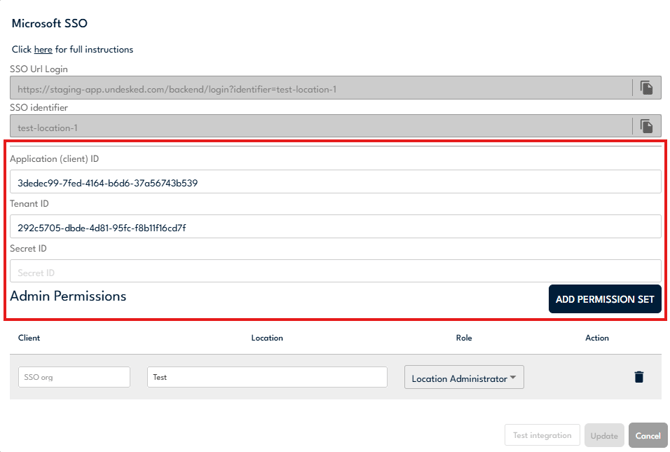Click the Location field containing Test
Image resolution: width=670 pixels, height=452 pixels.
click(x=267, y=377)
